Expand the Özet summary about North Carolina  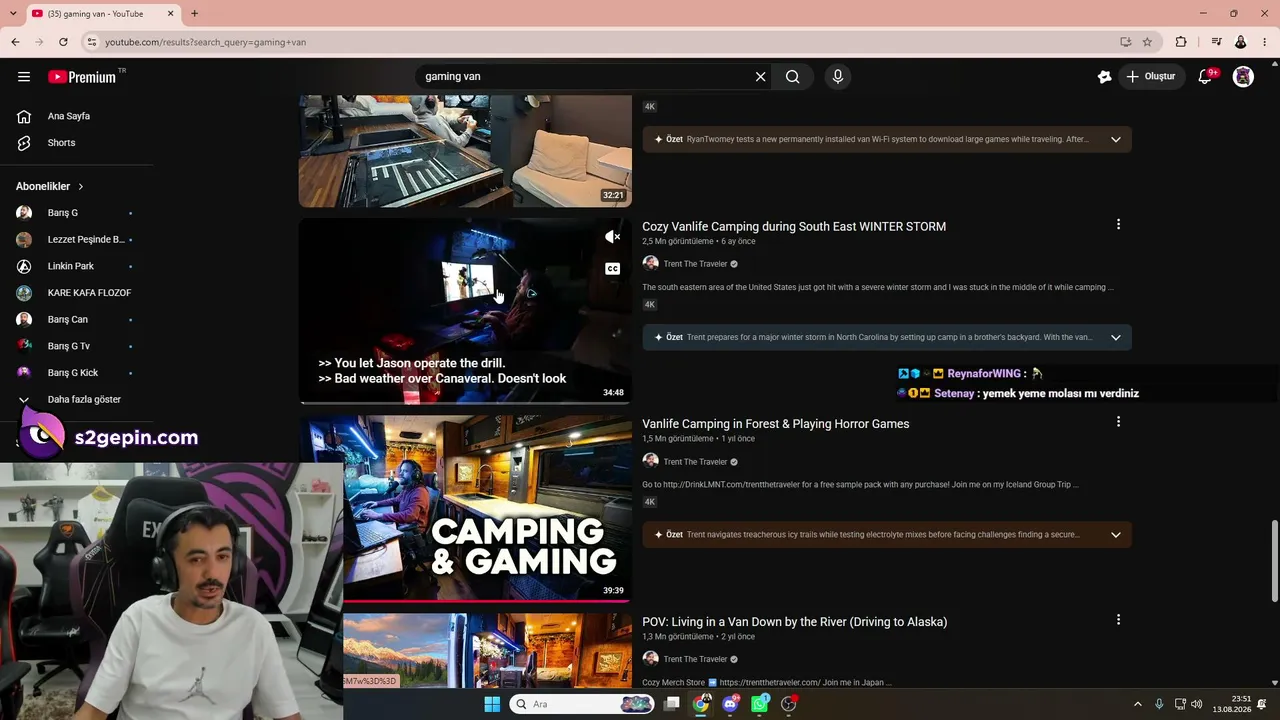[x=1115, y=337]
